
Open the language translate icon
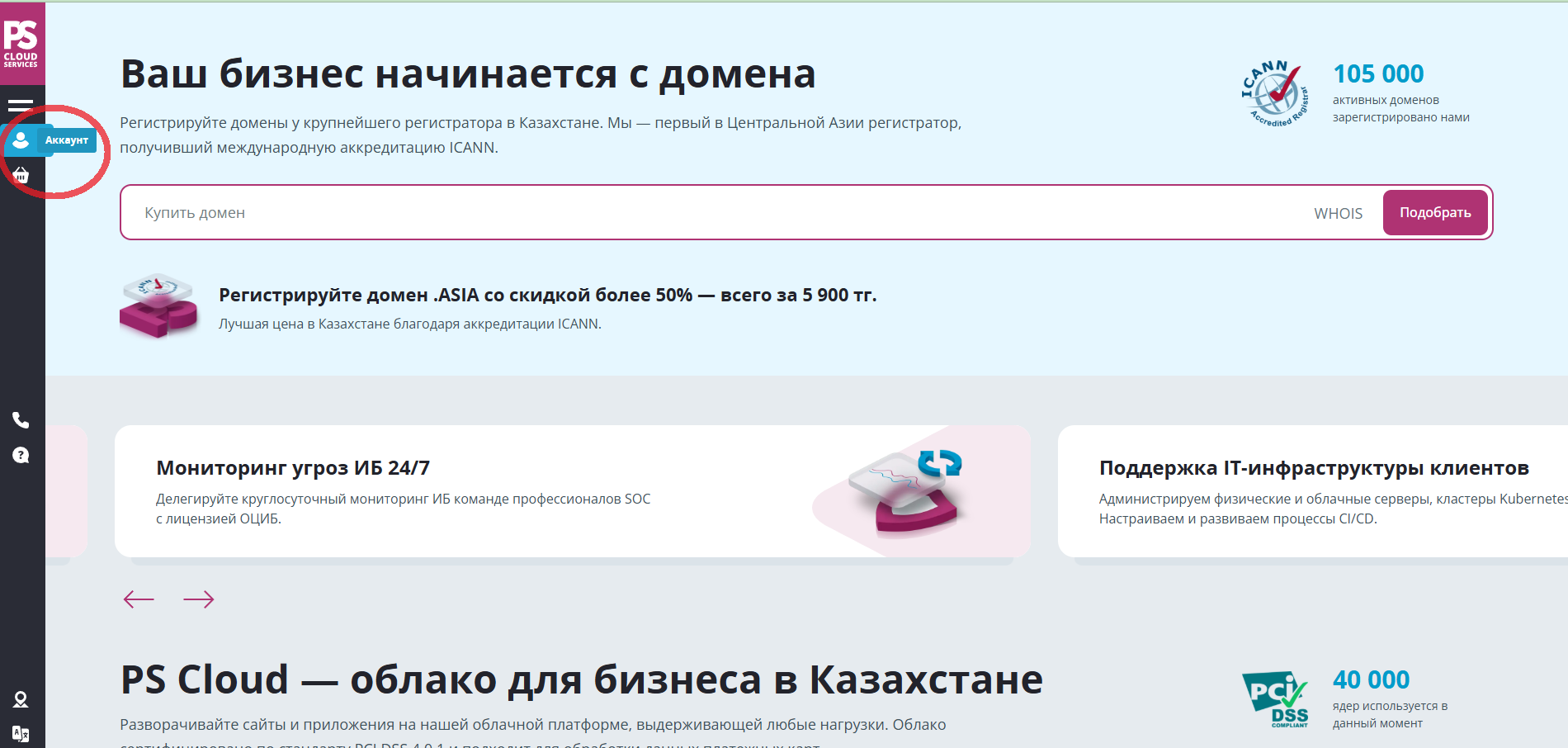coord(21,733)
